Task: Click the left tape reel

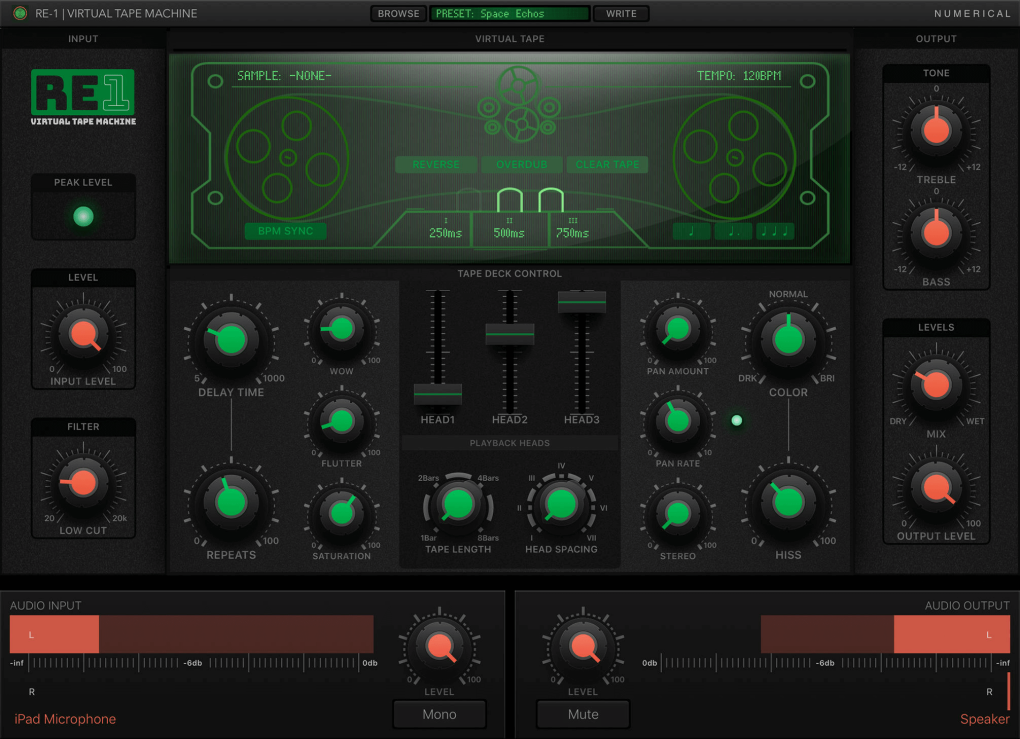Action: [286, 157]
